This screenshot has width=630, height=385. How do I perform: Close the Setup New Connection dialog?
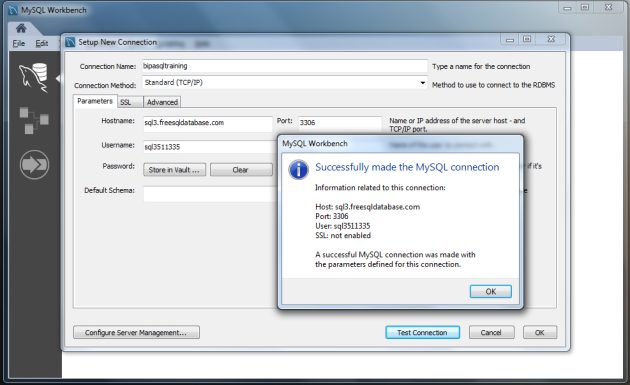click(551, 39)
